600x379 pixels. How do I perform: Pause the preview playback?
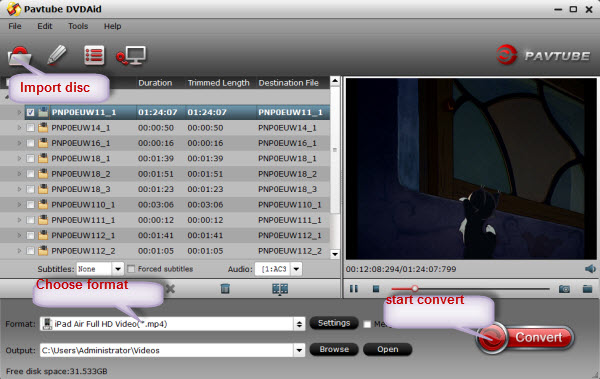click(354, 289)
